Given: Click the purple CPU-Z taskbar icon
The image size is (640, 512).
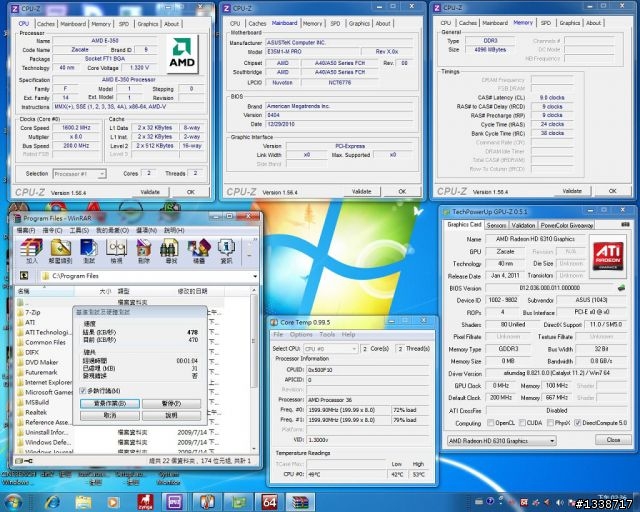Looking at the screenshot, I should pos(174,502).
